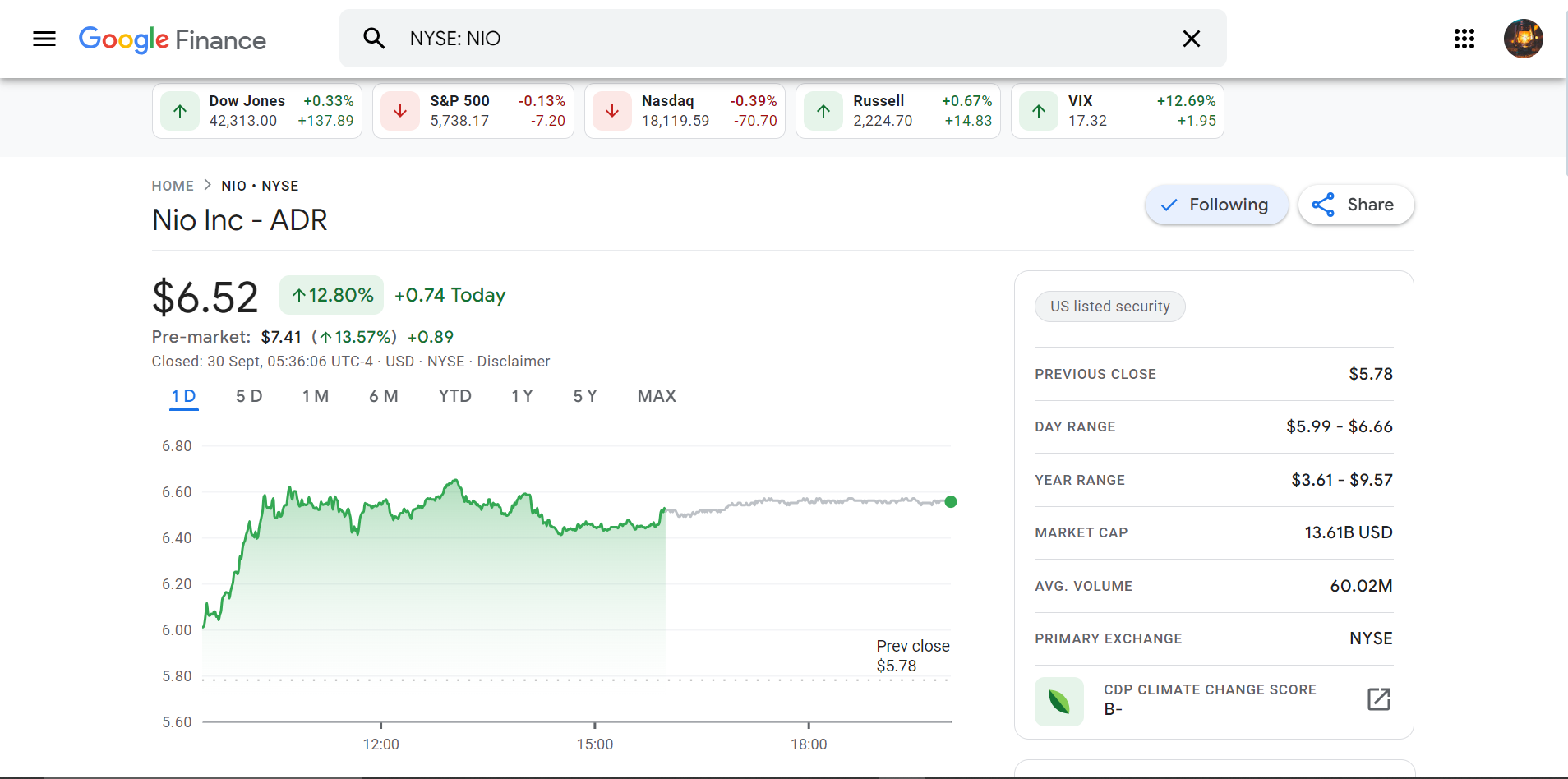Screen dimensions: 1568x779
Task: Click the search magnifier icon
Action: pyautogui.click(x=374, y=38)
